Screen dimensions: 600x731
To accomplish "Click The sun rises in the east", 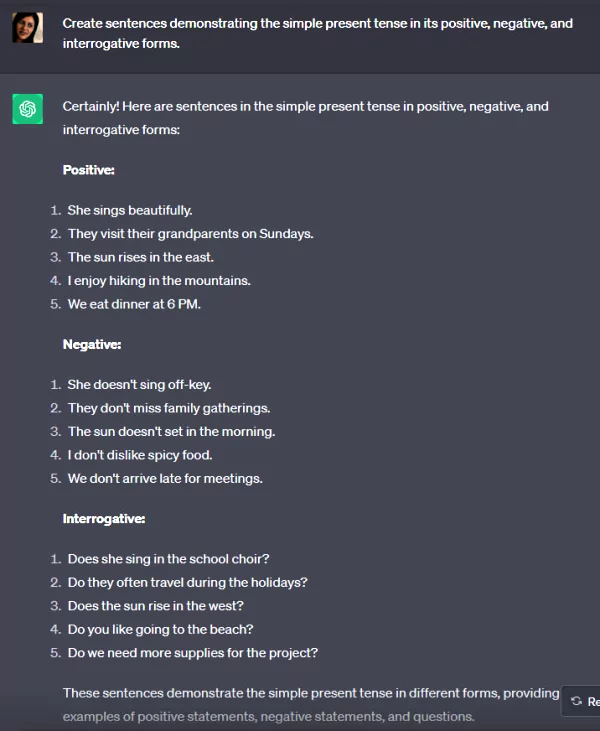I will 141,257.
